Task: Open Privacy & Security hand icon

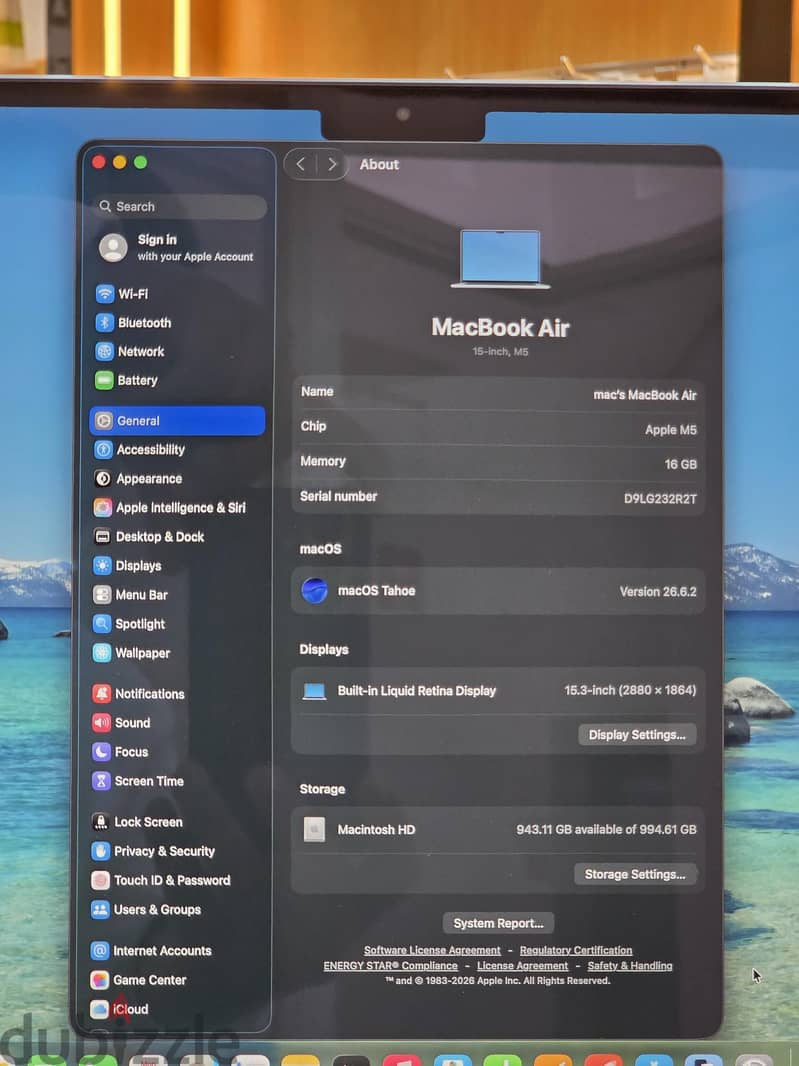Action: (x=101, y=851)
